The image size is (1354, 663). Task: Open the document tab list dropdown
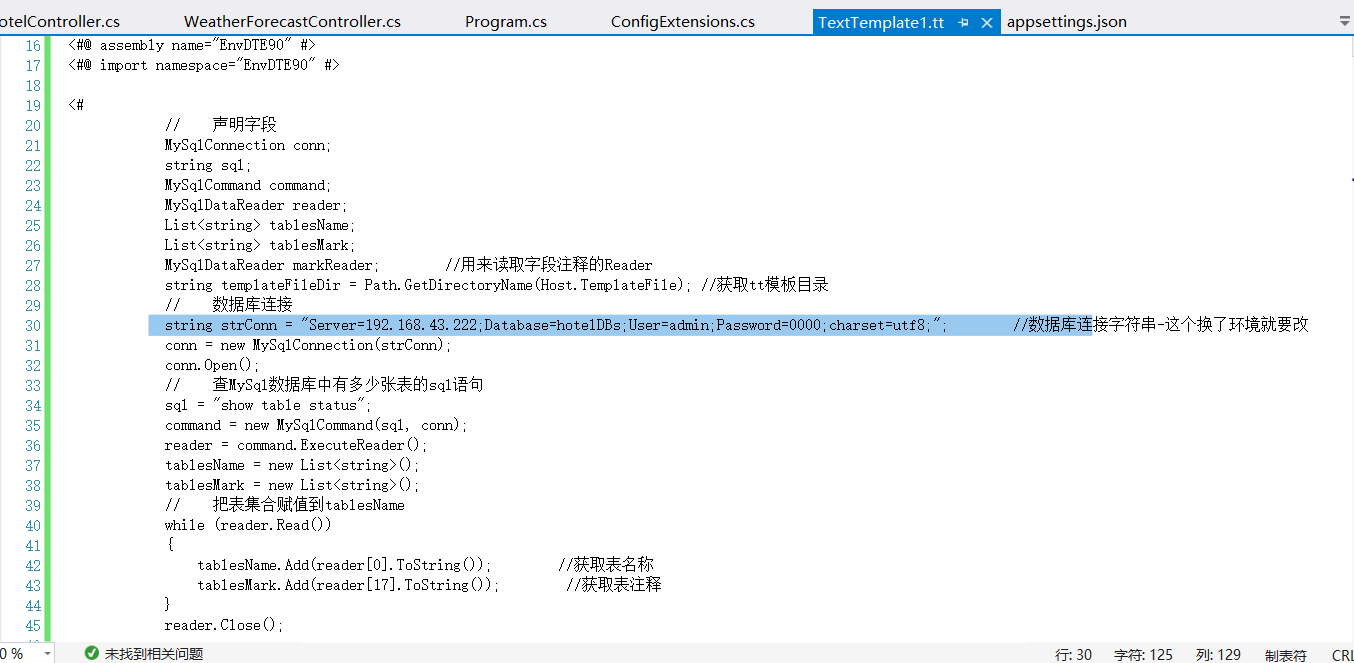click(x=1343, y=20)
